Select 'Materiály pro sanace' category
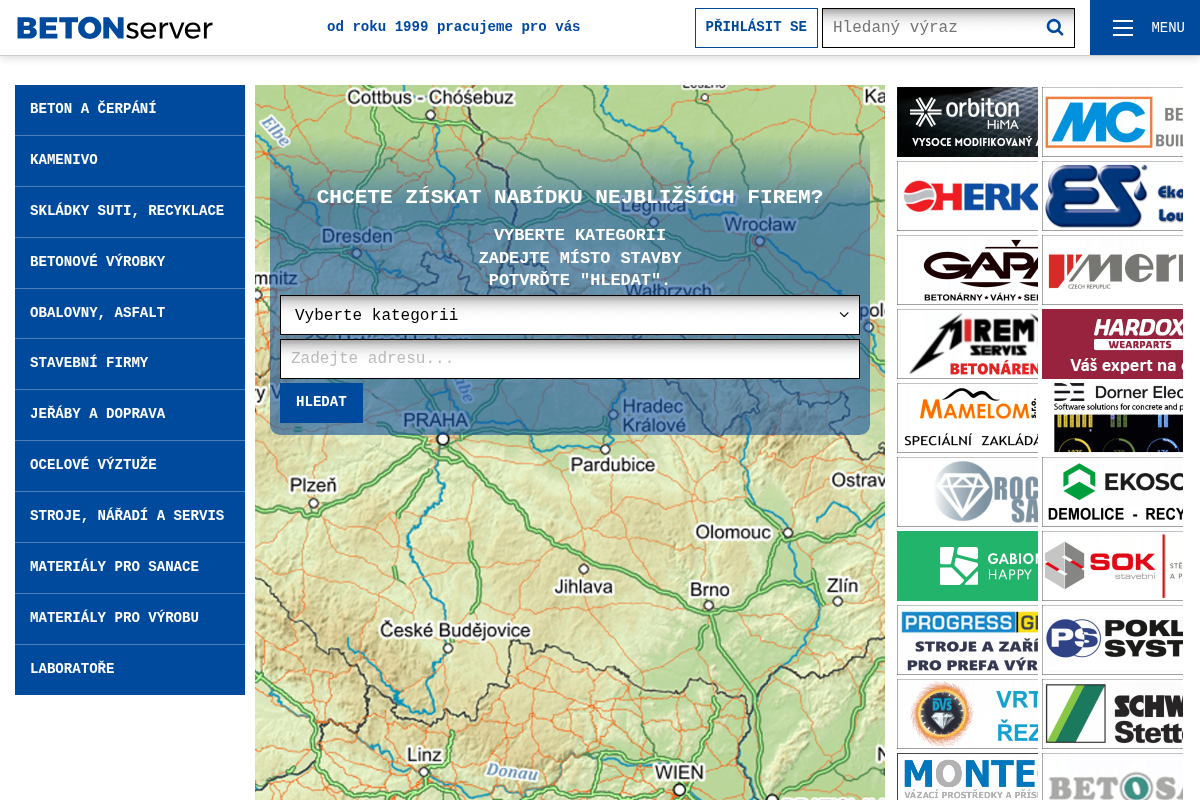The image size is (1200, 800). click(130, 568)
